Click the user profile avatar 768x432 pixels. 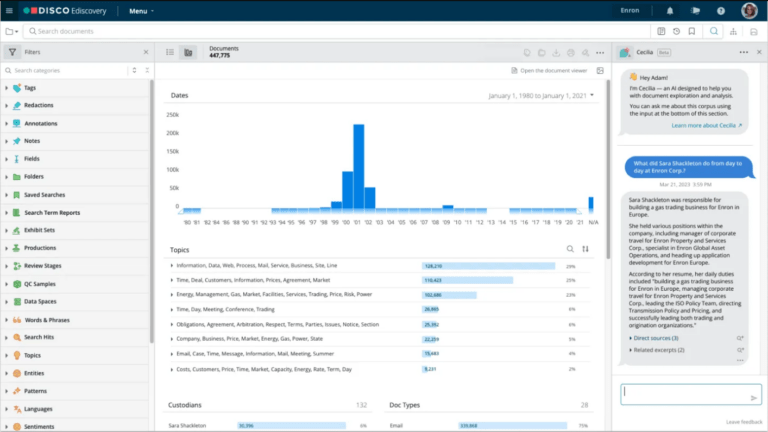(x=750, y=11)
